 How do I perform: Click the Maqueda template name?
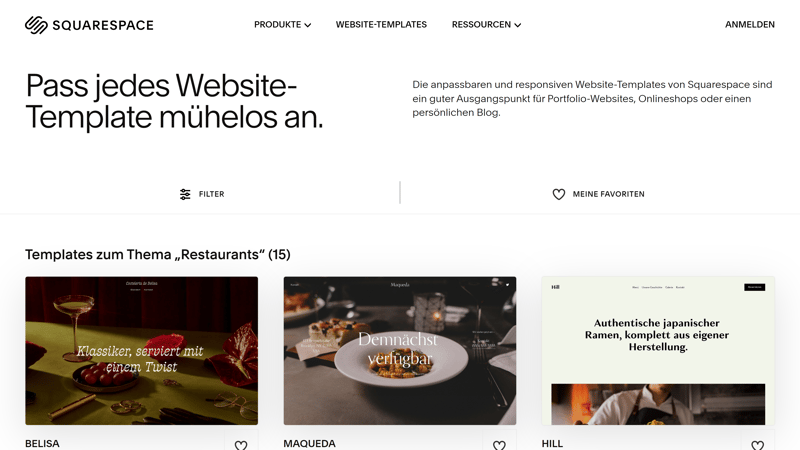[x=310, y=444]
